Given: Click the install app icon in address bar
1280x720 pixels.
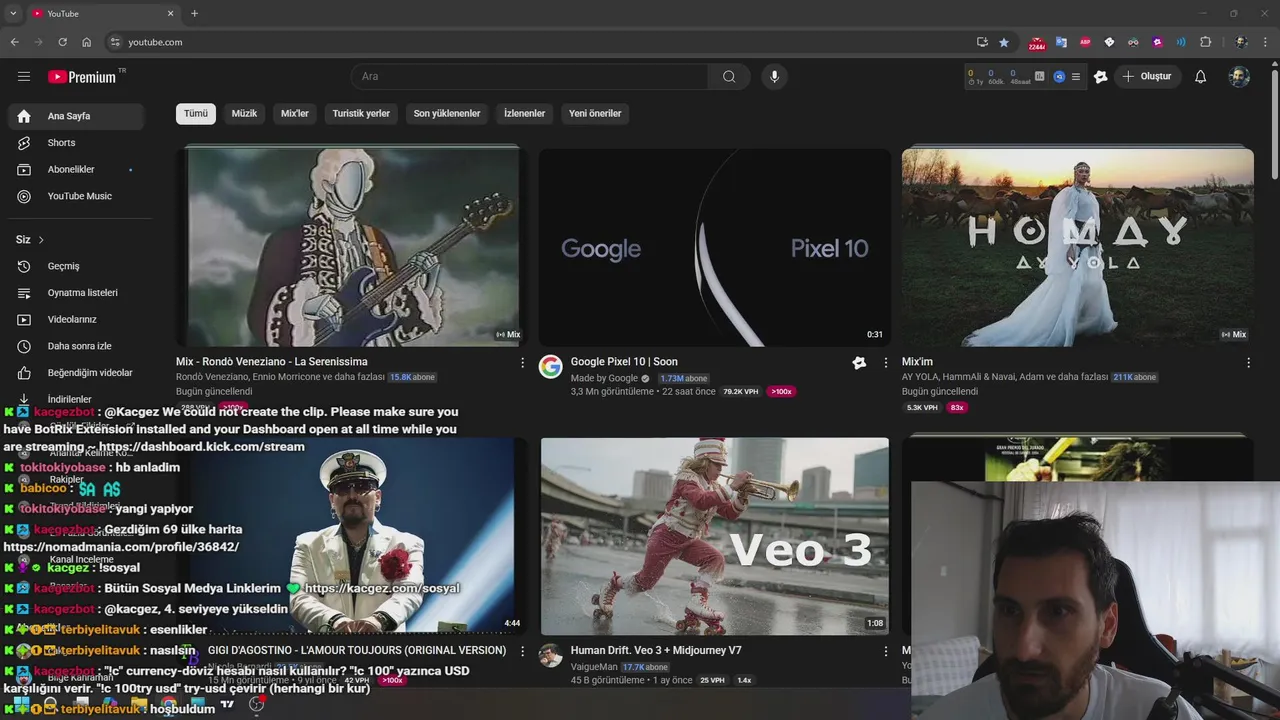Looking at the screenshot, I should tap(982, 42).
